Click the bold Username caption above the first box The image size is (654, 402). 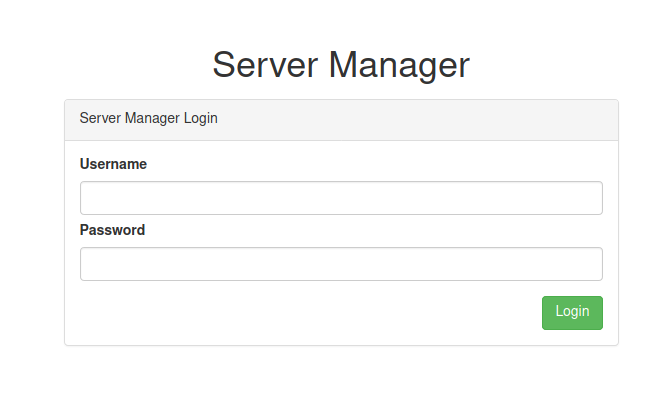pos(113,164)
